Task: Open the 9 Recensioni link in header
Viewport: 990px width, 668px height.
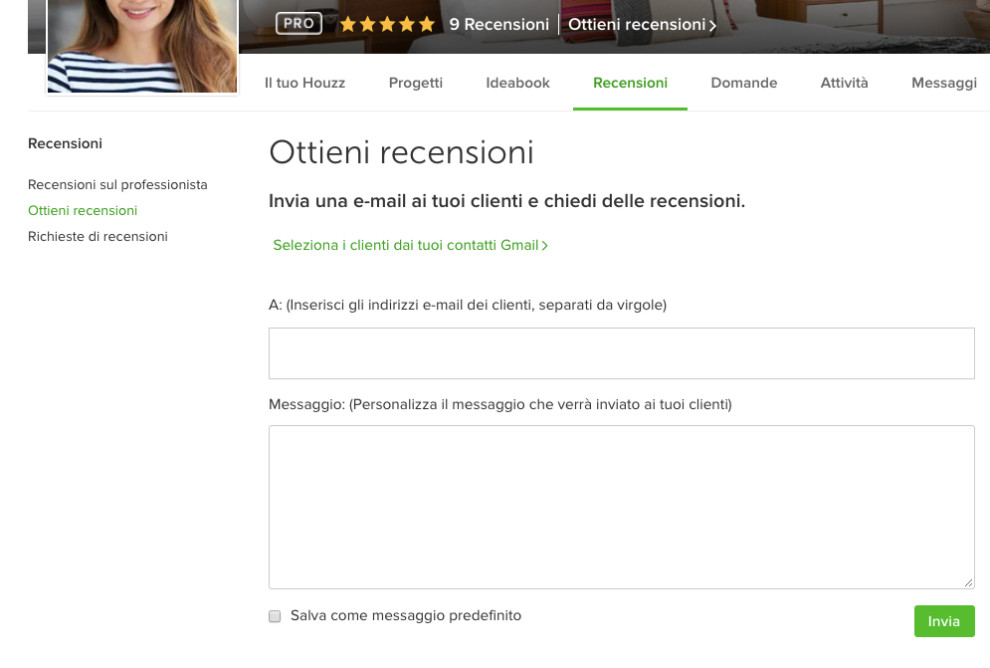Action: [499, 24]
